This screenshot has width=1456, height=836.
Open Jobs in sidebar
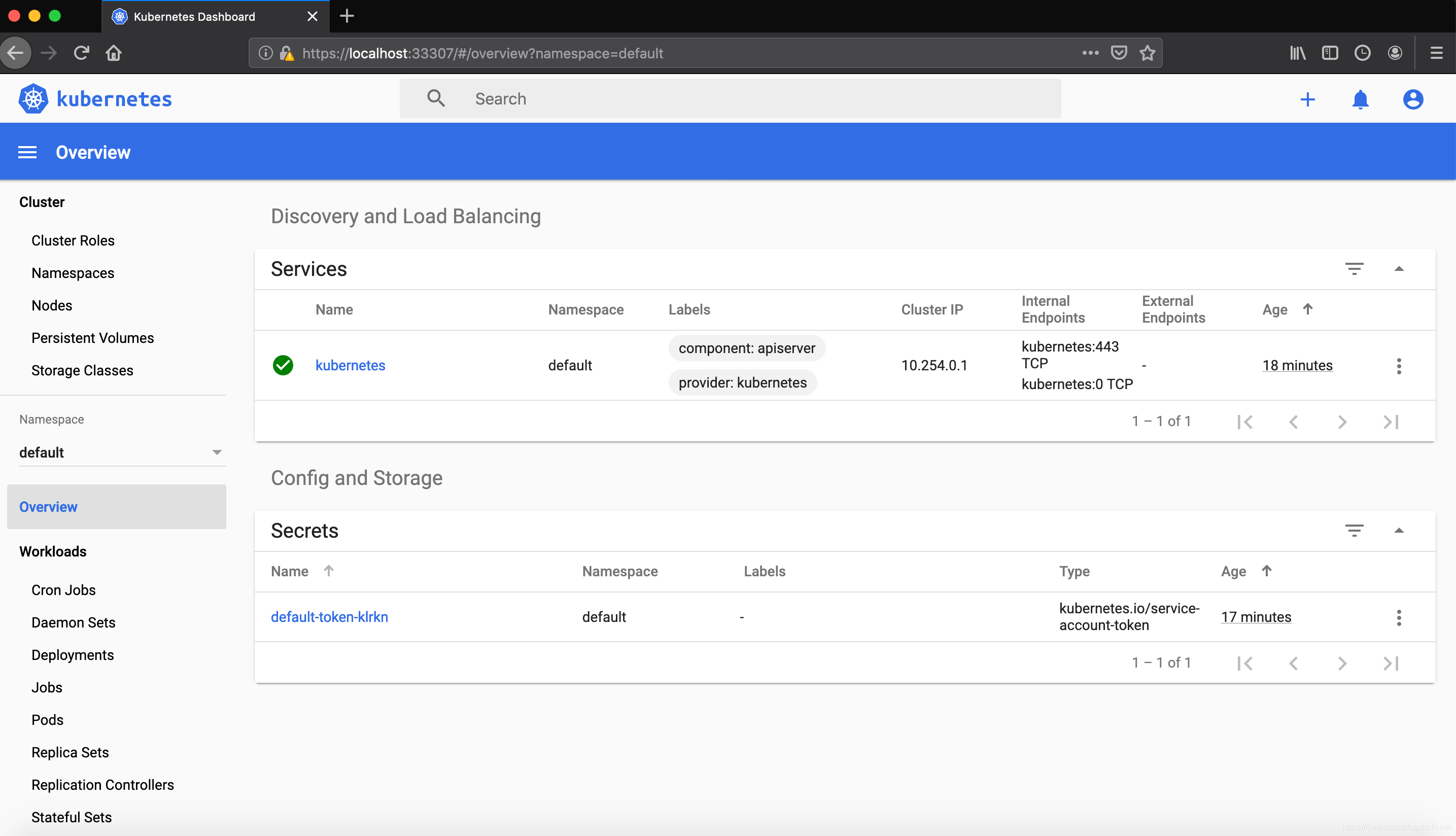47,687
